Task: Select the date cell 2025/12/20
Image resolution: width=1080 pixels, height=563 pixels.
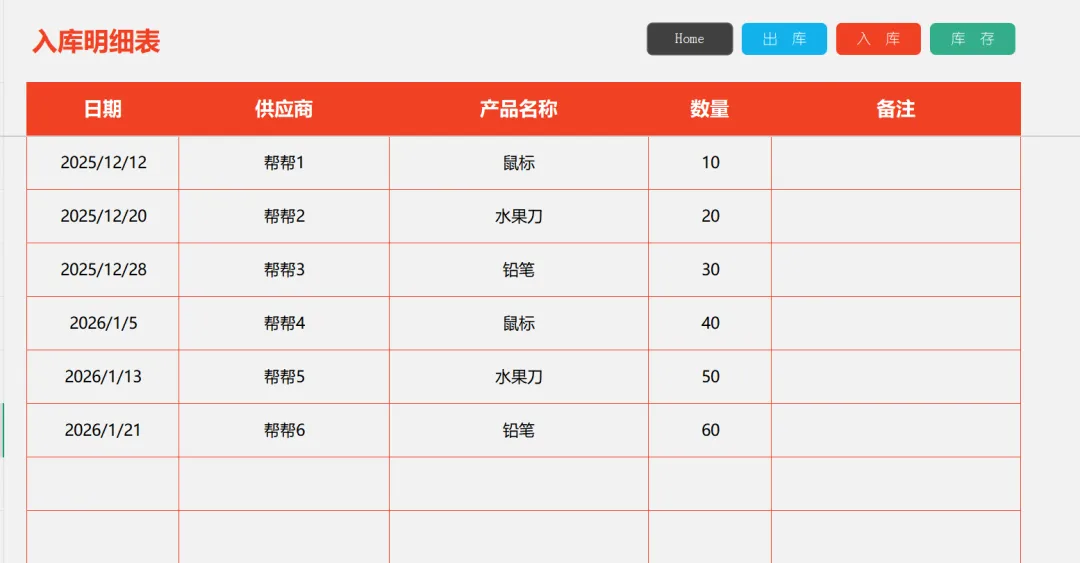Action: pyautogui.click(x=103, y=216)
